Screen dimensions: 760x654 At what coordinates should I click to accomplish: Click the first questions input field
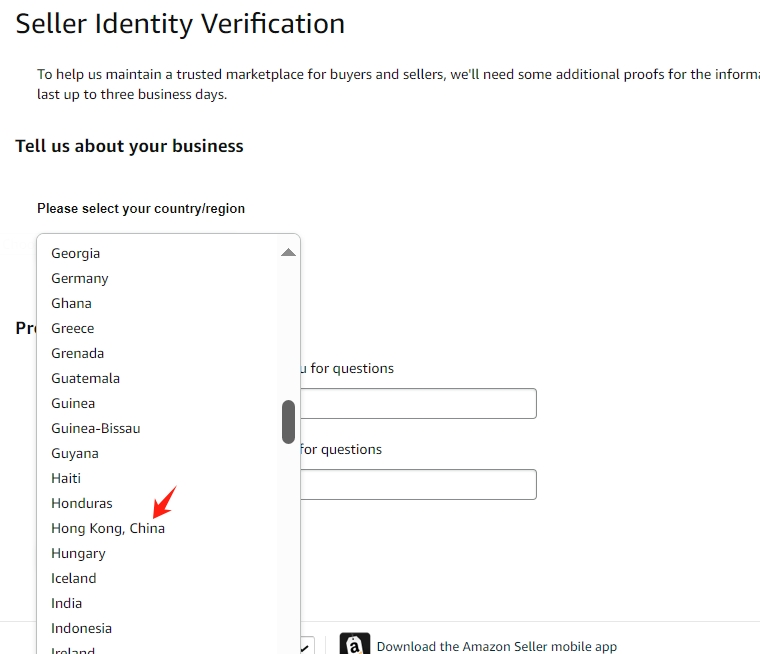(x=418, y=403)
